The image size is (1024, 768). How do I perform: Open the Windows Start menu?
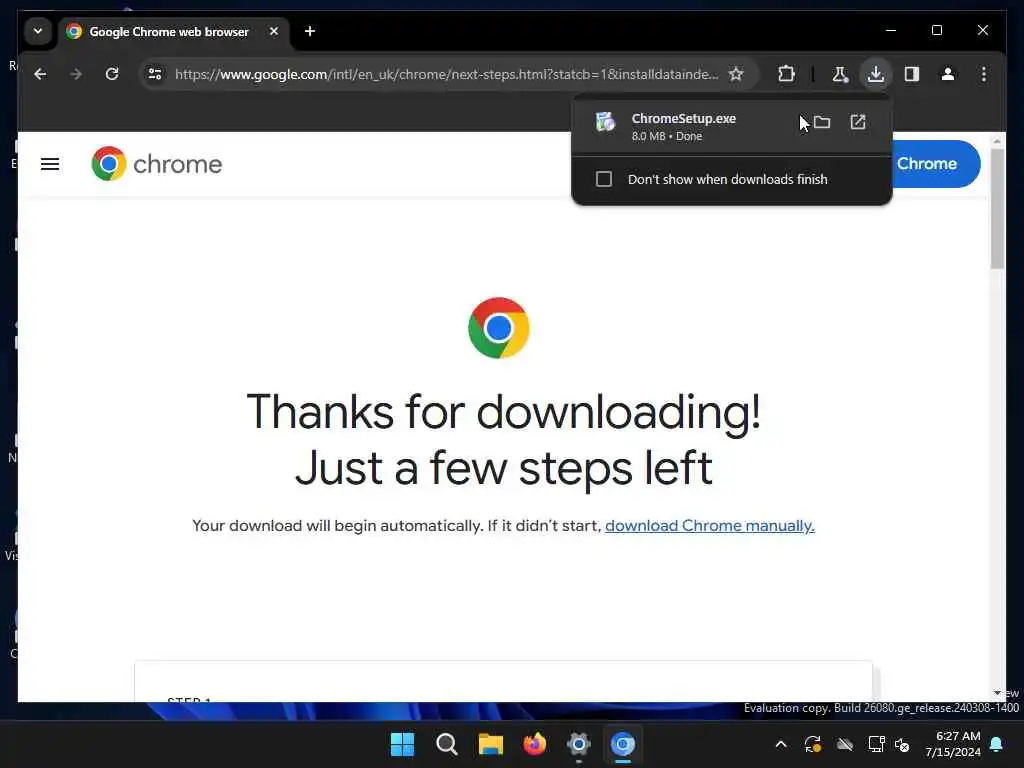(402, 744)
